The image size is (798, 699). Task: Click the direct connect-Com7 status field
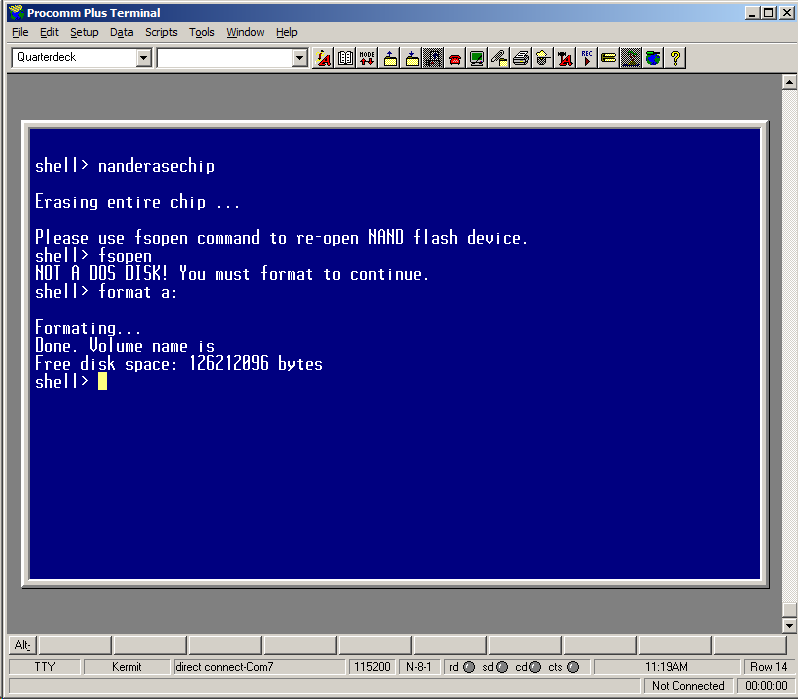point(259,666)
